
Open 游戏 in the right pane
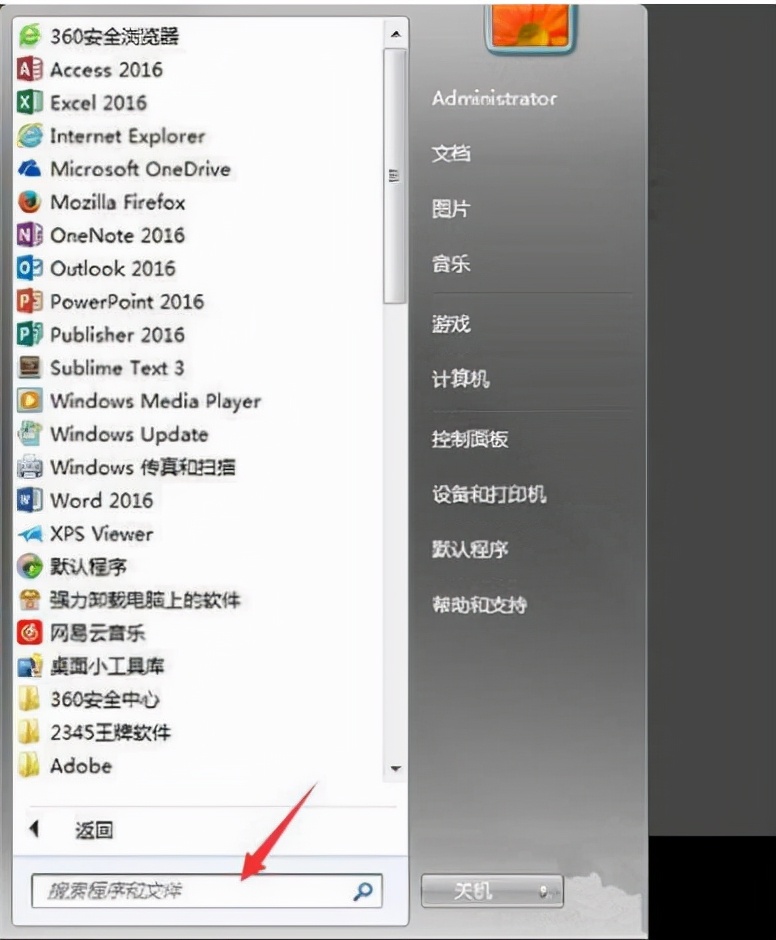click(451, 324)
